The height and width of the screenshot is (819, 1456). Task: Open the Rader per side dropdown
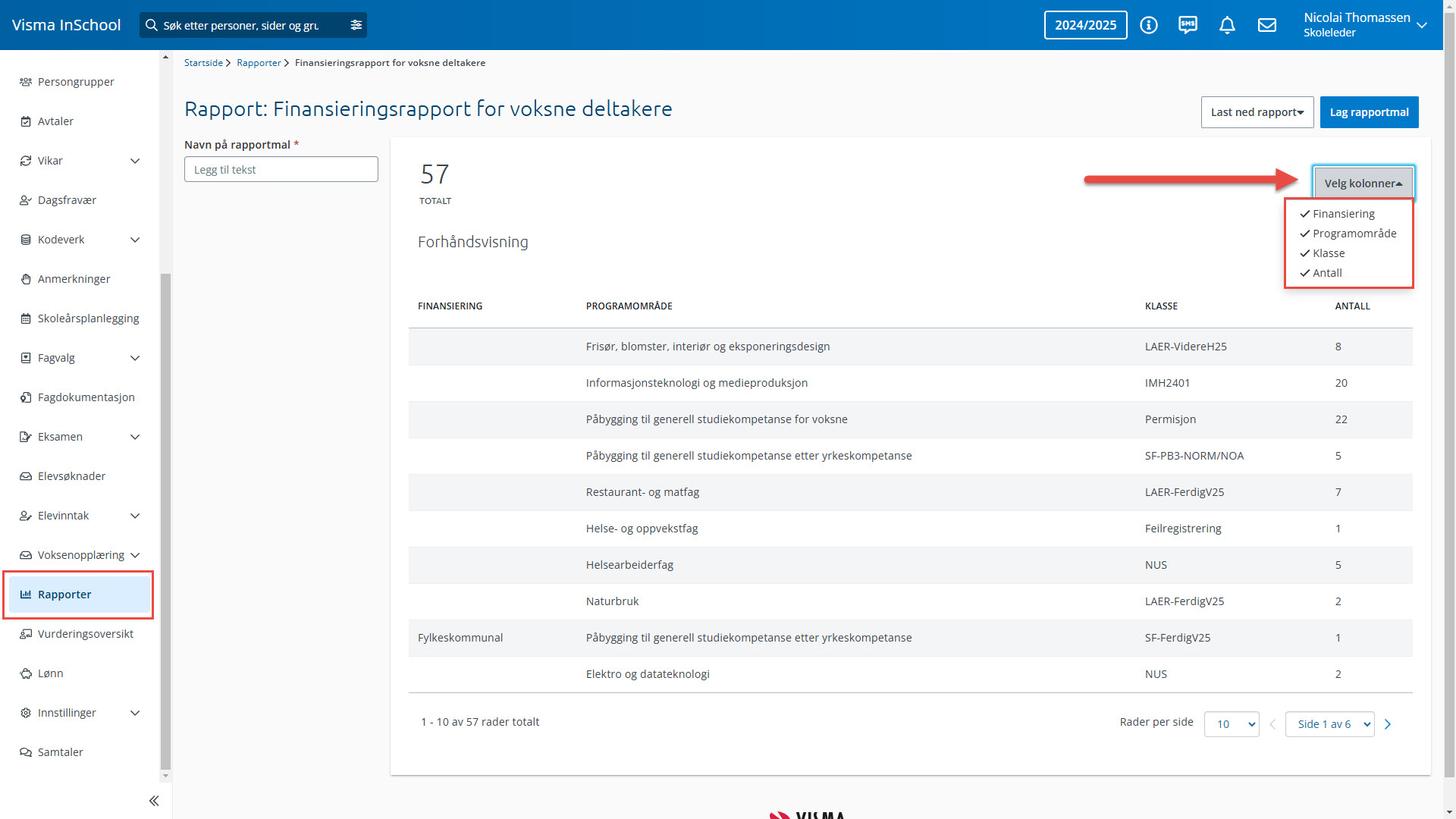pos(1232,724)
